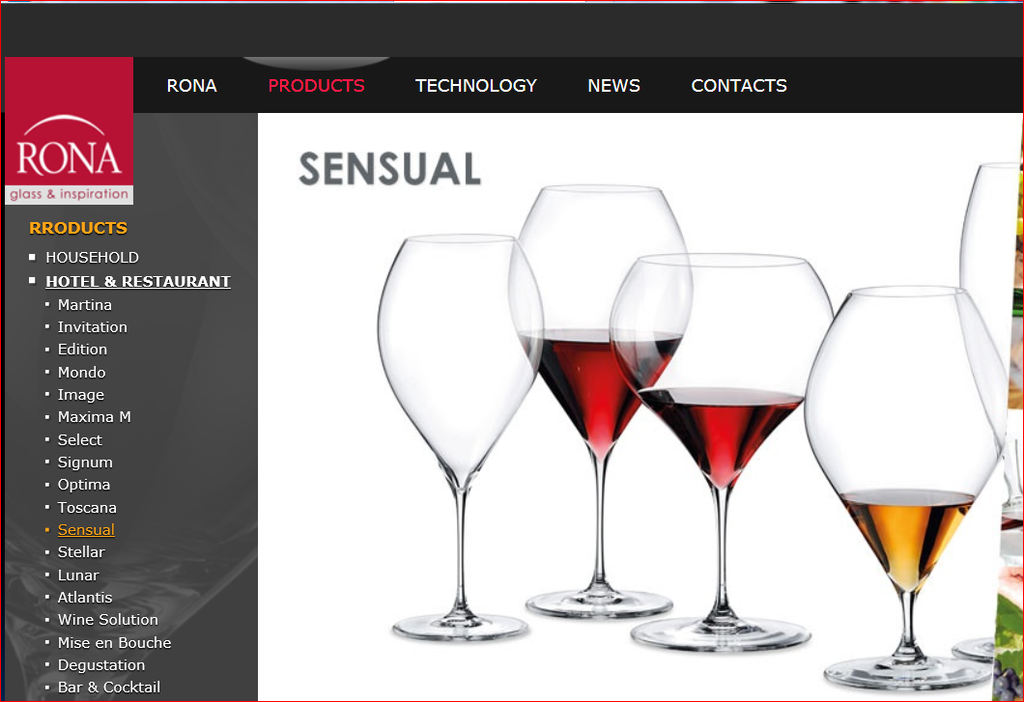Open the RONA menu item
1024x702 pixels.
click(191, 86)
